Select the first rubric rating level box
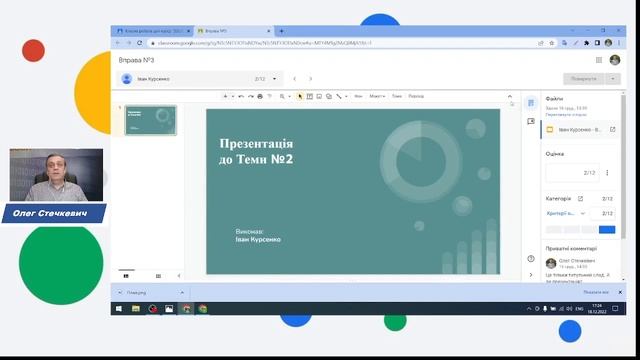640x360 pixels. (x=554, y=230)
